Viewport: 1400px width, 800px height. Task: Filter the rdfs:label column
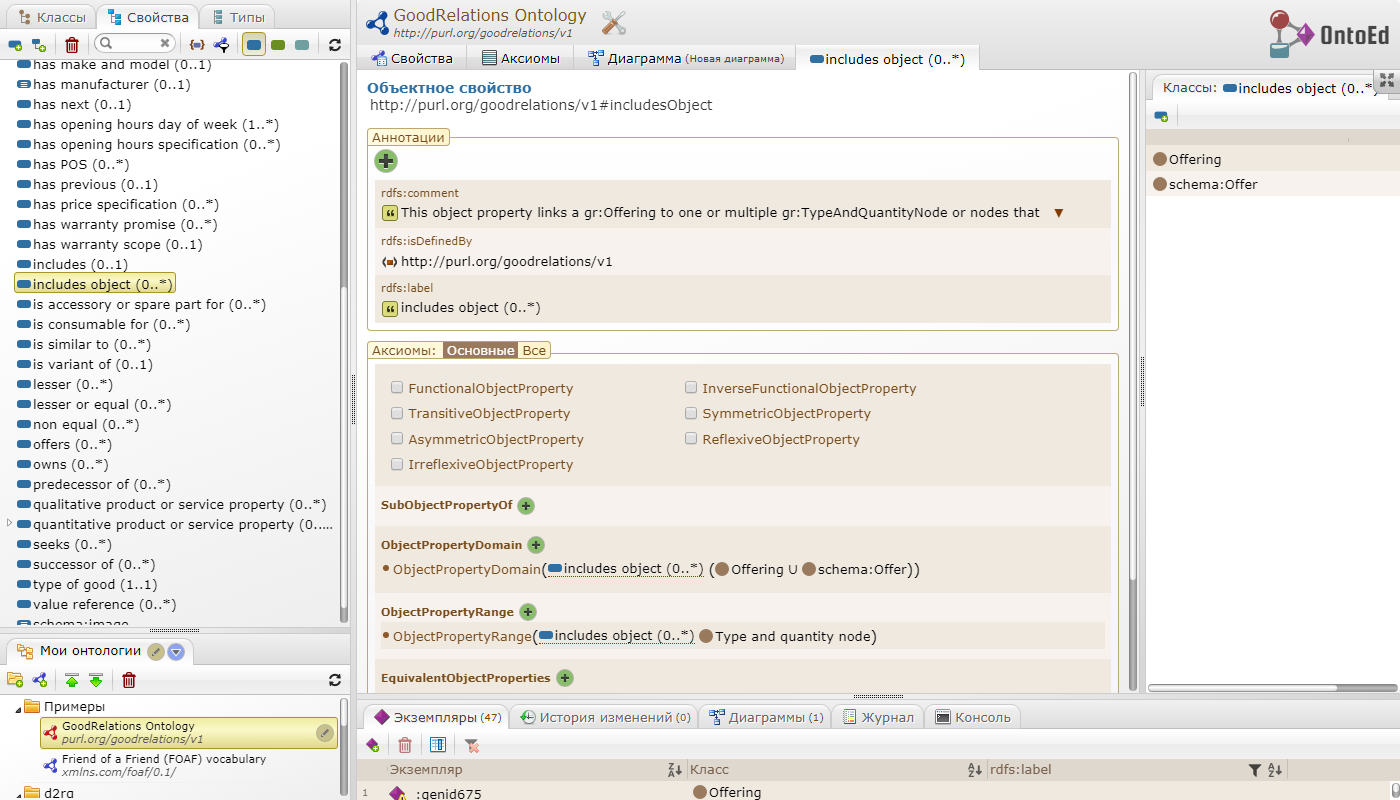pyautogui.click(x=1255, y=770)
